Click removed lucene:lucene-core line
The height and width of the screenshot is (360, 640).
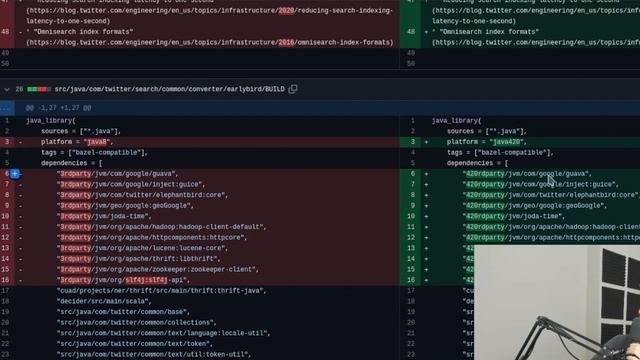(x=142, y=248)
